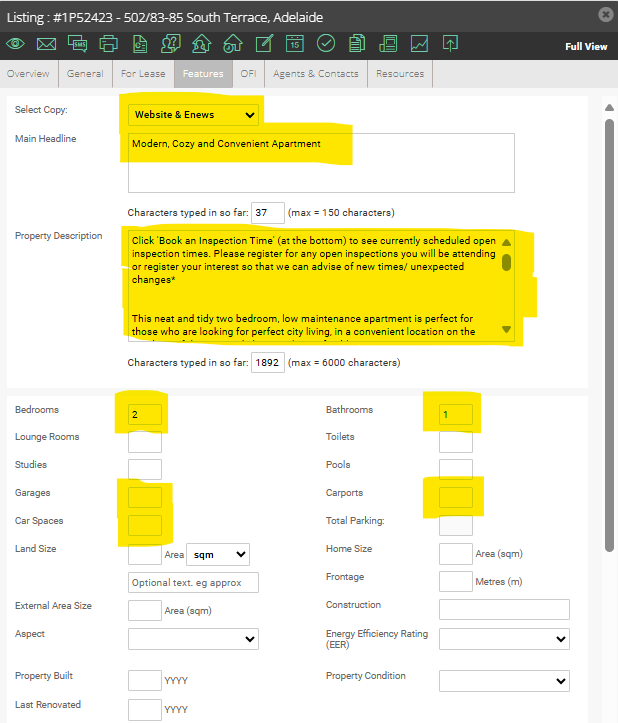Screen dimensions: 618x723
Task: Open the Property Condition dropdown
Action: 504,680
